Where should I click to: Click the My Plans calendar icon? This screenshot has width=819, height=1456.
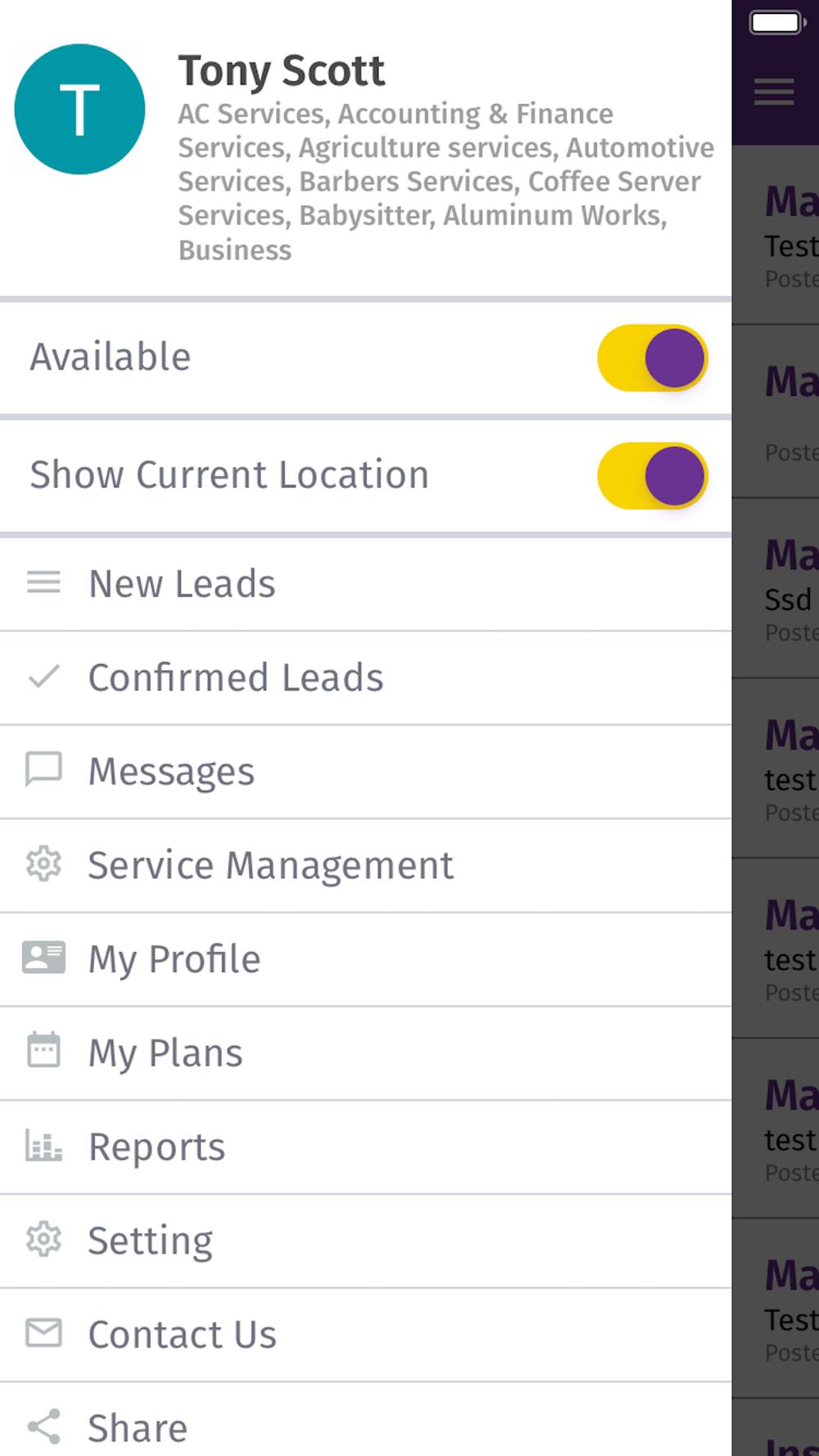coord(43,1051)
